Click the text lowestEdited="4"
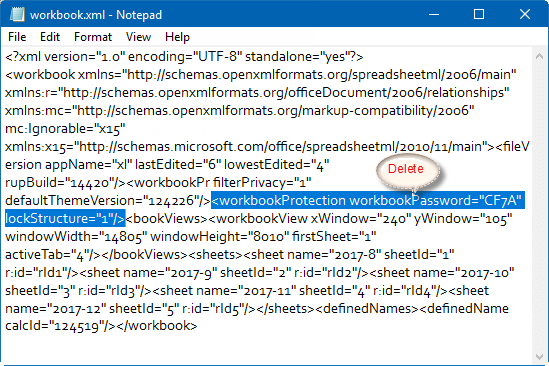549x366 pixels. point(276,165)
